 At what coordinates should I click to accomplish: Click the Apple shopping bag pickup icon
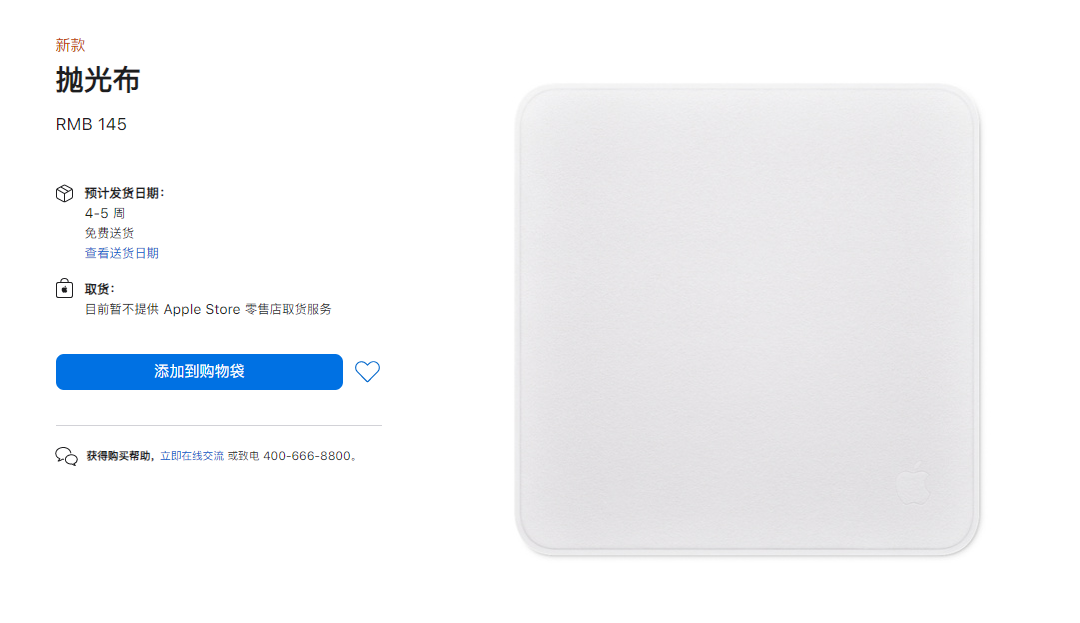point(64,288)
